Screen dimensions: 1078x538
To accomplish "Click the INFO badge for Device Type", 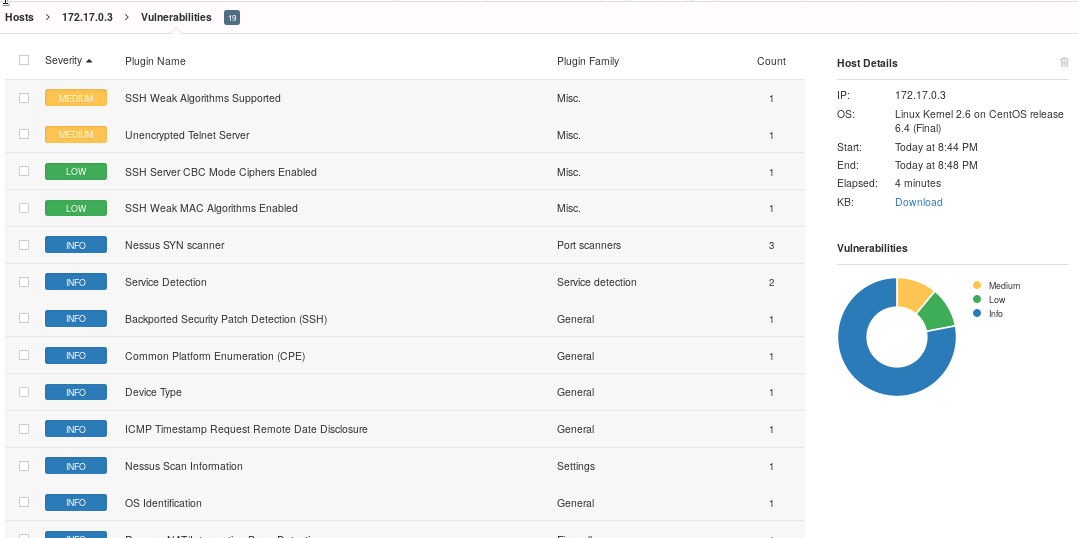I will [76, 392].
